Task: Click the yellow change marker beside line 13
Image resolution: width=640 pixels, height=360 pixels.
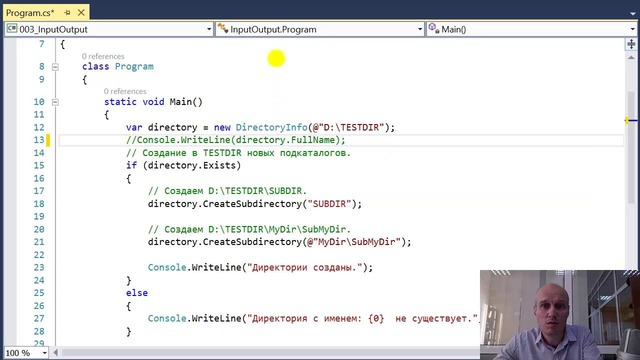Action: 48,140
